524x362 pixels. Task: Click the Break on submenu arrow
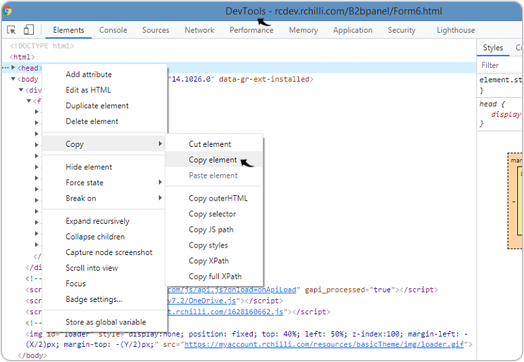(x=160, y=198)
